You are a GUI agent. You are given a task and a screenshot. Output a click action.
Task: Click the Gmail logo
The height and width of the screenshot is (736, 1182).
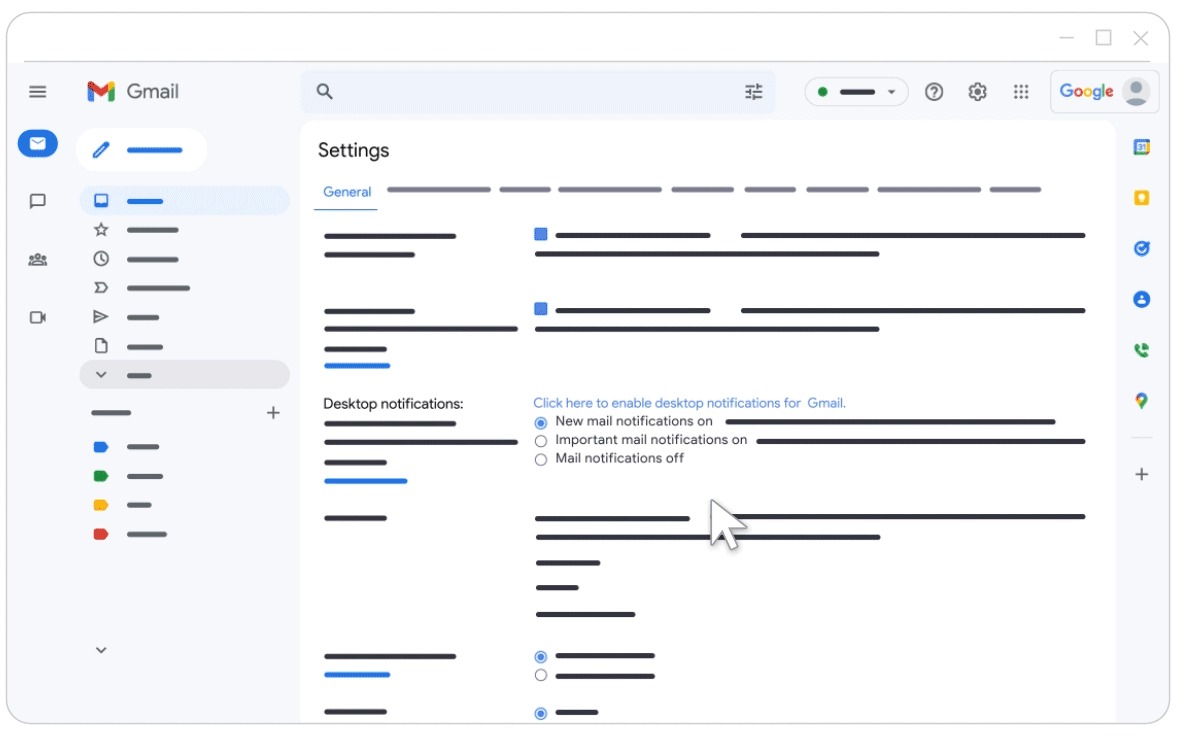pyautogui.click(x=133, y=91)
